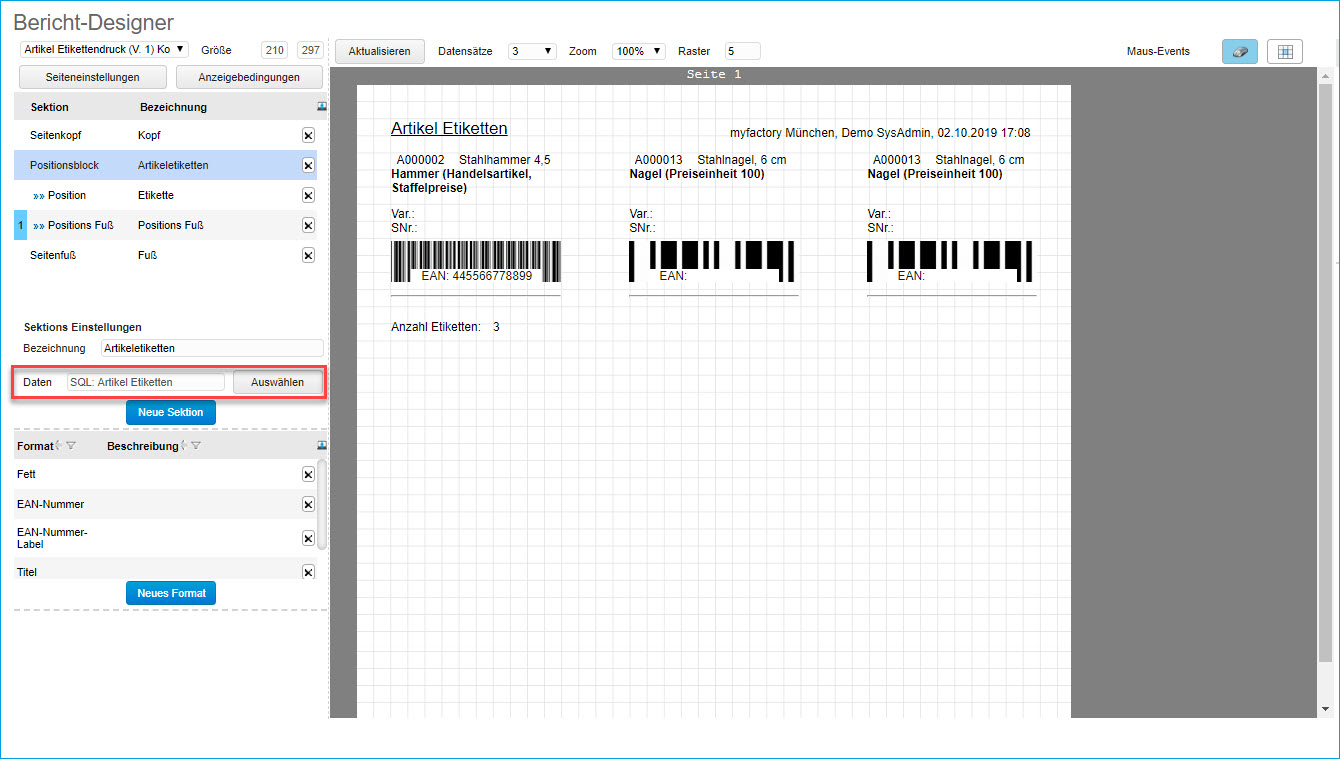Image resolution: width=1340 pixels, height=759 pixels.
Task: Remove the Seitenfuß section
Action: click(308, 255)
